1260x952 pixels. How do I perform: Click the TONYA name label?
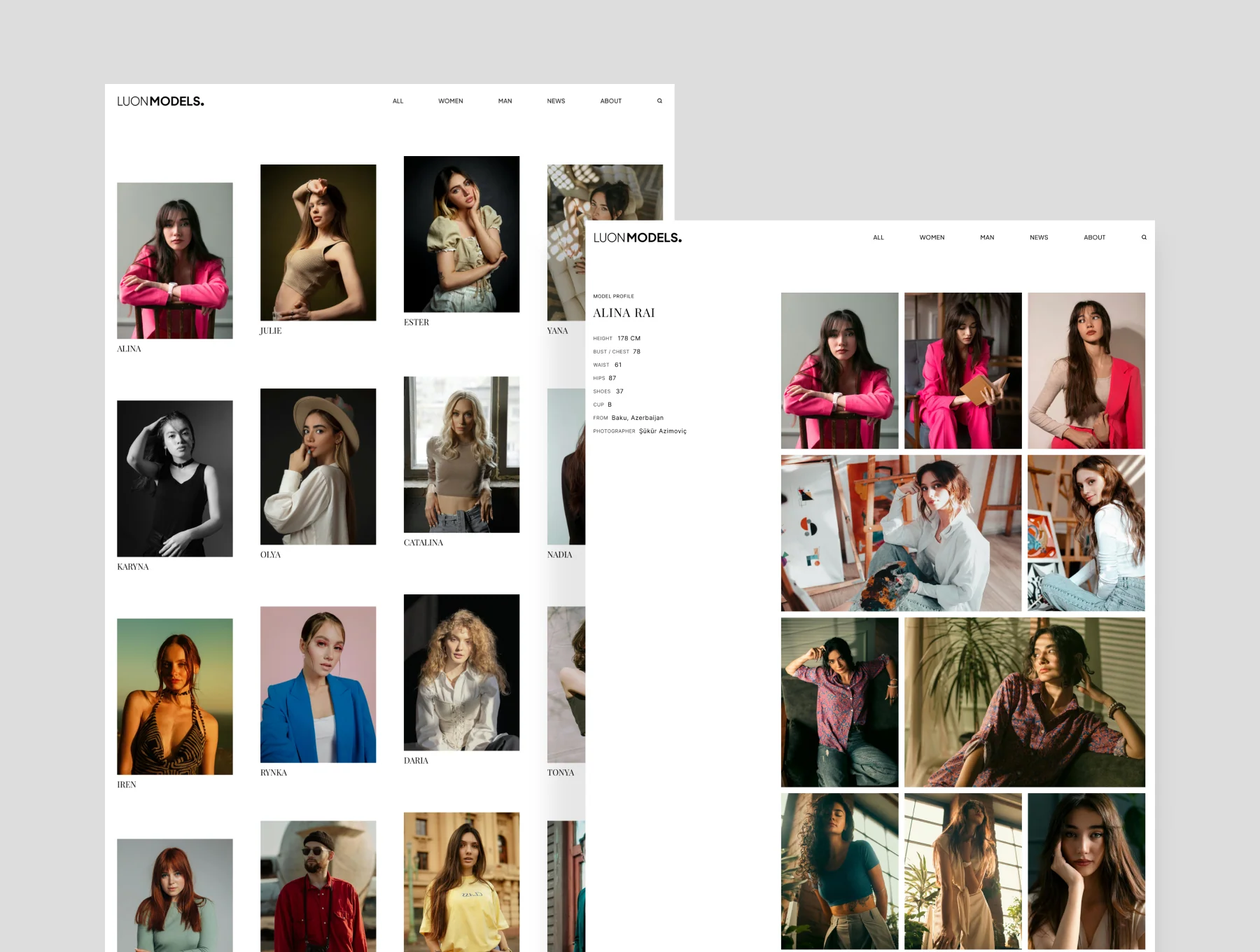coord(561,773)
